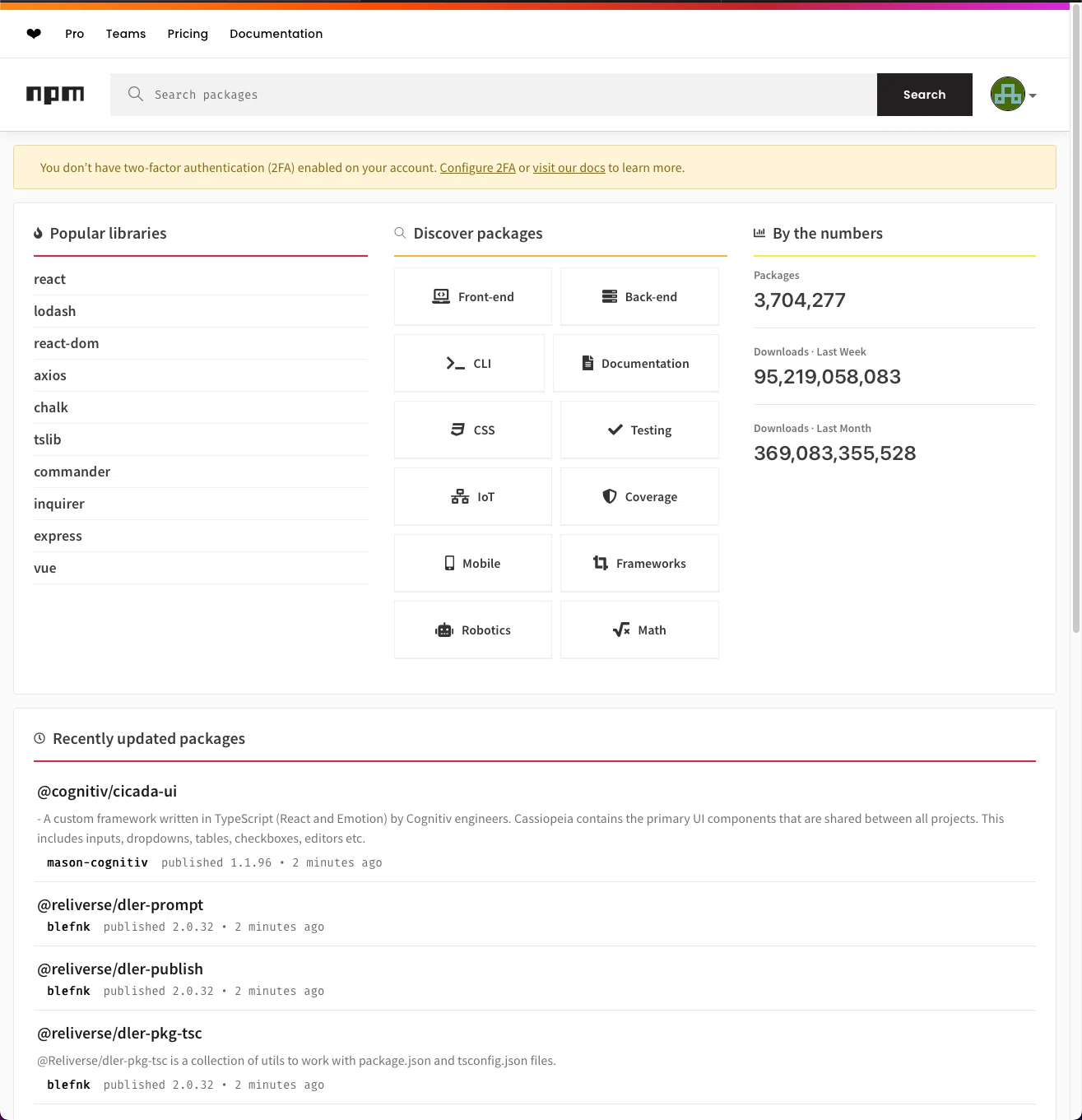Image resolution: width=1082 pixels, height=1120 pixels.
Task: Choose the Math packages tile
Action: (x=639, y=630)
